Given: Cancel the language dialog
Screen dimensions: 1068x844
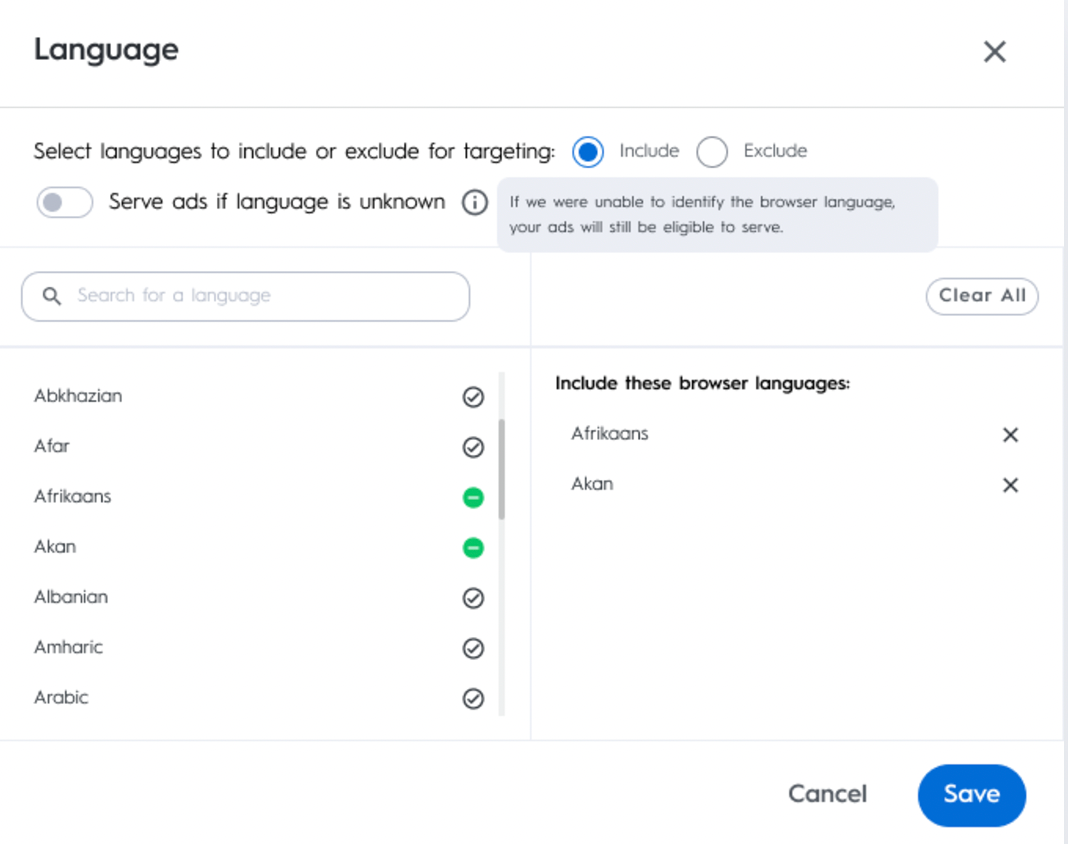Looking at the screenshot, I should pos(827,795).
